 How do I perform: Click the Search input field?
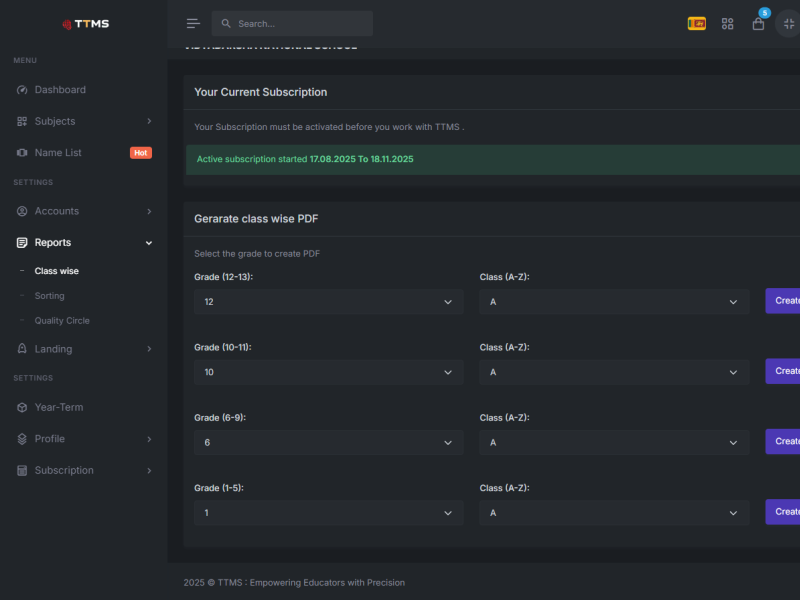pyautogui.click(x=292, y=23)
